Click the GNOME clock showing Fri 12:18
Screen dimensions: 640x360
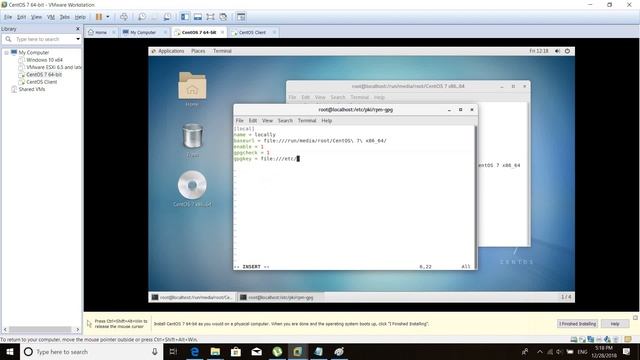click(539, 51)
